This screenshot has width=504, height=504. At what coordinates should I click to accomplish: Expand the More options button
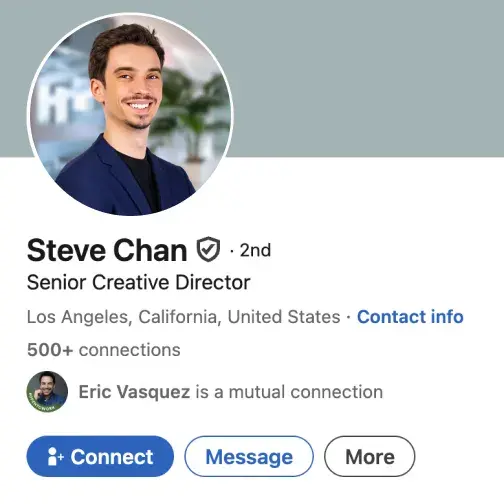pyautogui.click(x=370, y=456)
